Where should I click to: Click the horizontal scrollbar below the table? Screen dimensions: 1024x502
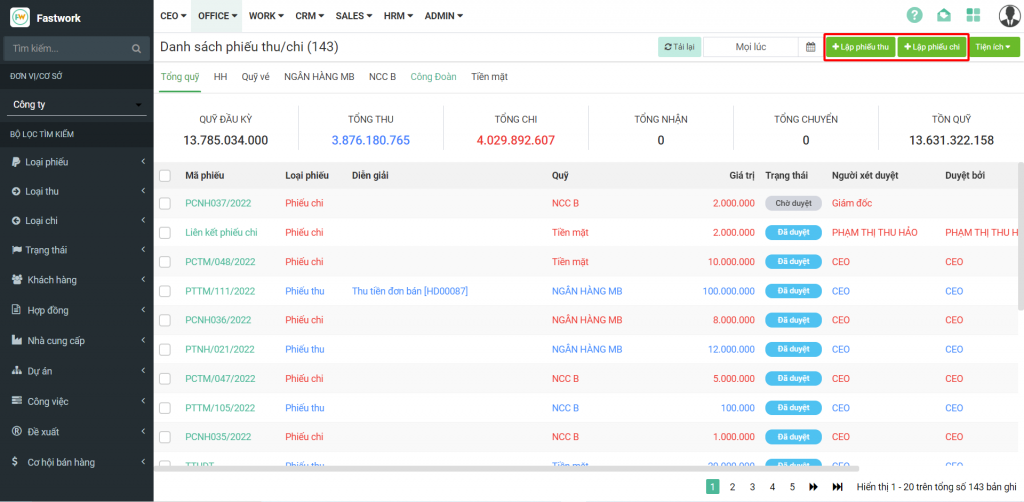click(500, 468)
